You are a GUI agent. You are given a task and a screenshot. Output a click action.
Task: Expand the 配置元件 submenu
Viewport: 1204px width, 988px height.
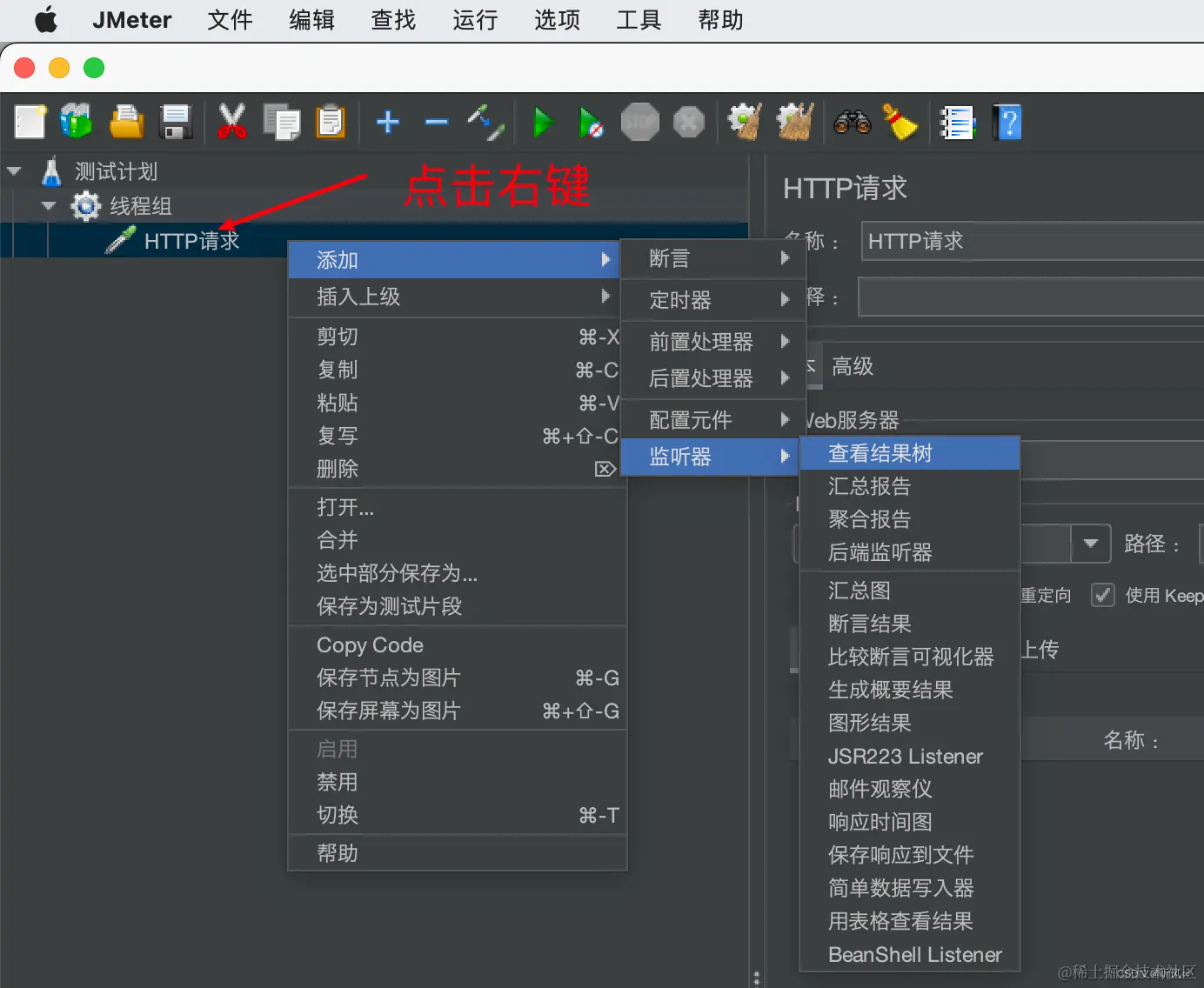click(713, 420)
